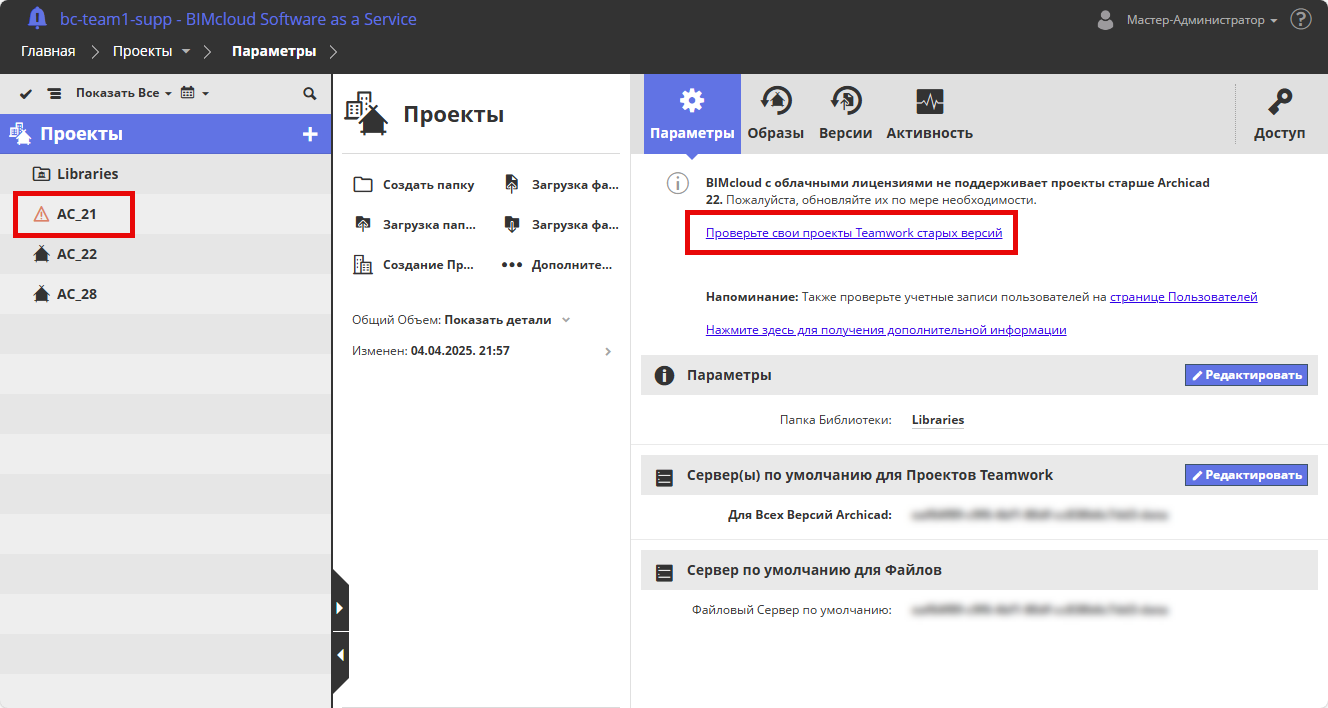Click the project icon next to AC_22

(x=41, y=254)
